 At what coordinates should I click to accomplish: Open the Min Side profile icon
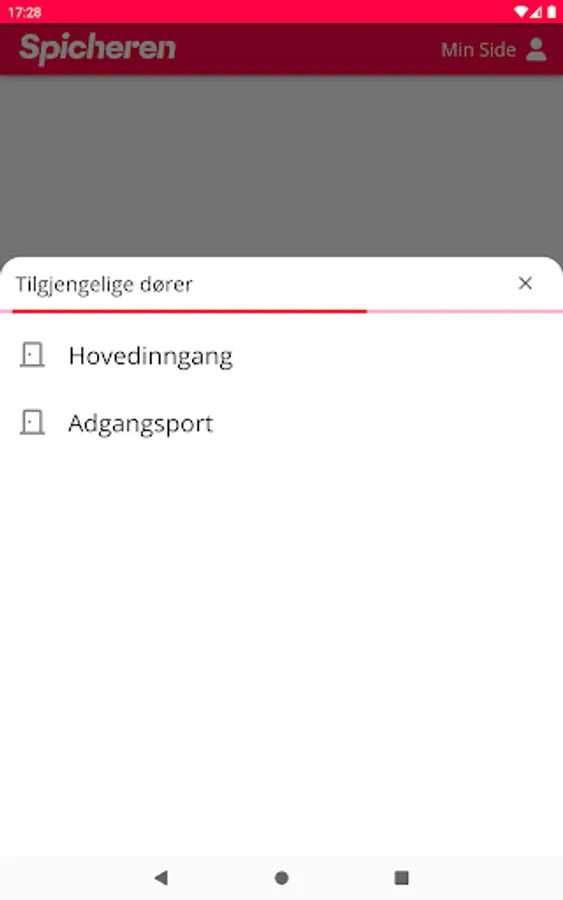click(x=537, y=49)
